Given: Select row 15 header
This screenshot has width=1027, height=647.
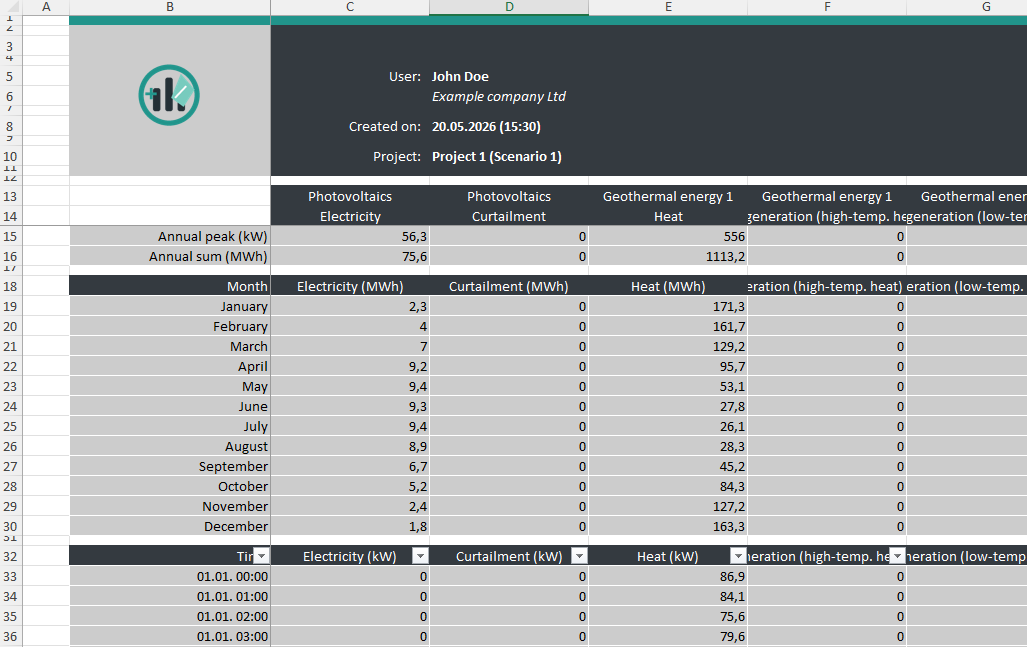Looking at the screenshot, I should (x=10, y=236).
